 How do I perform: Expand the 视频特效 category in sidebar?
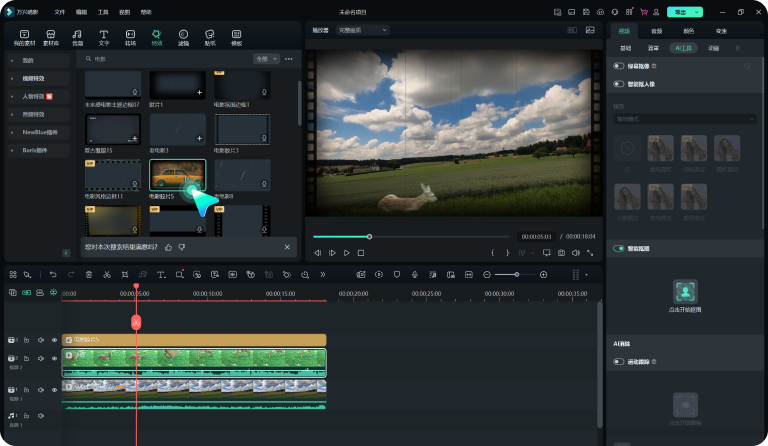(x=35, y=78)
